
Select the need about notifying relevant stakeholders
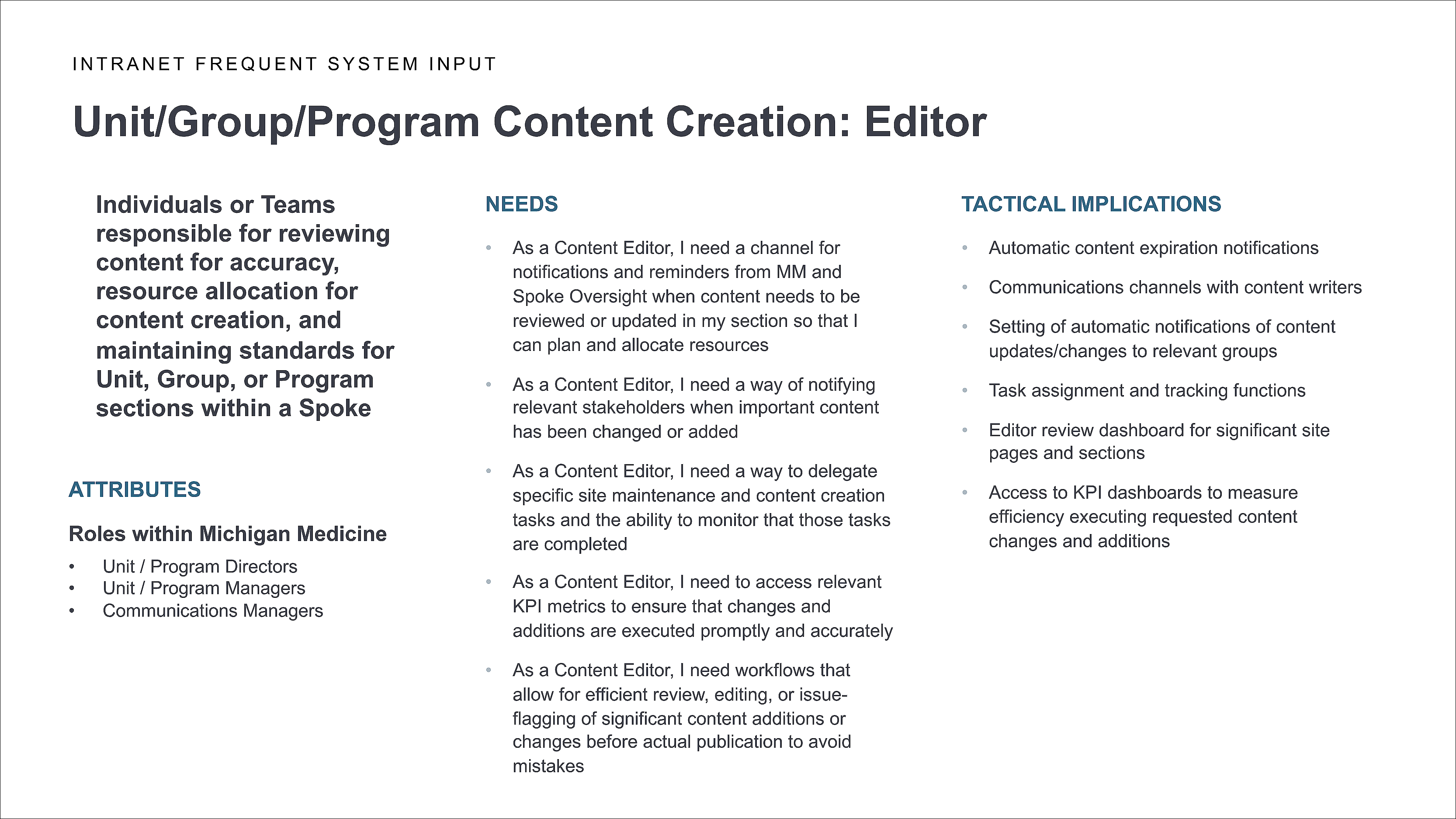click(x=695, y=407)
